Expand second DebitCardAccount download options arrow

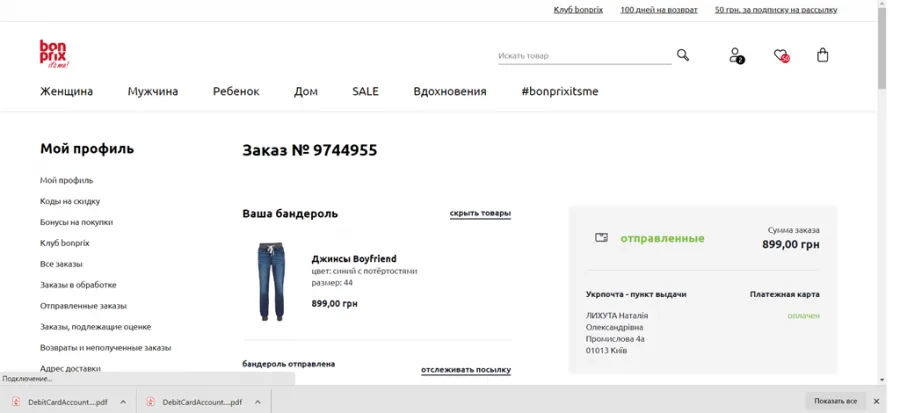click(x=258, y=402)
